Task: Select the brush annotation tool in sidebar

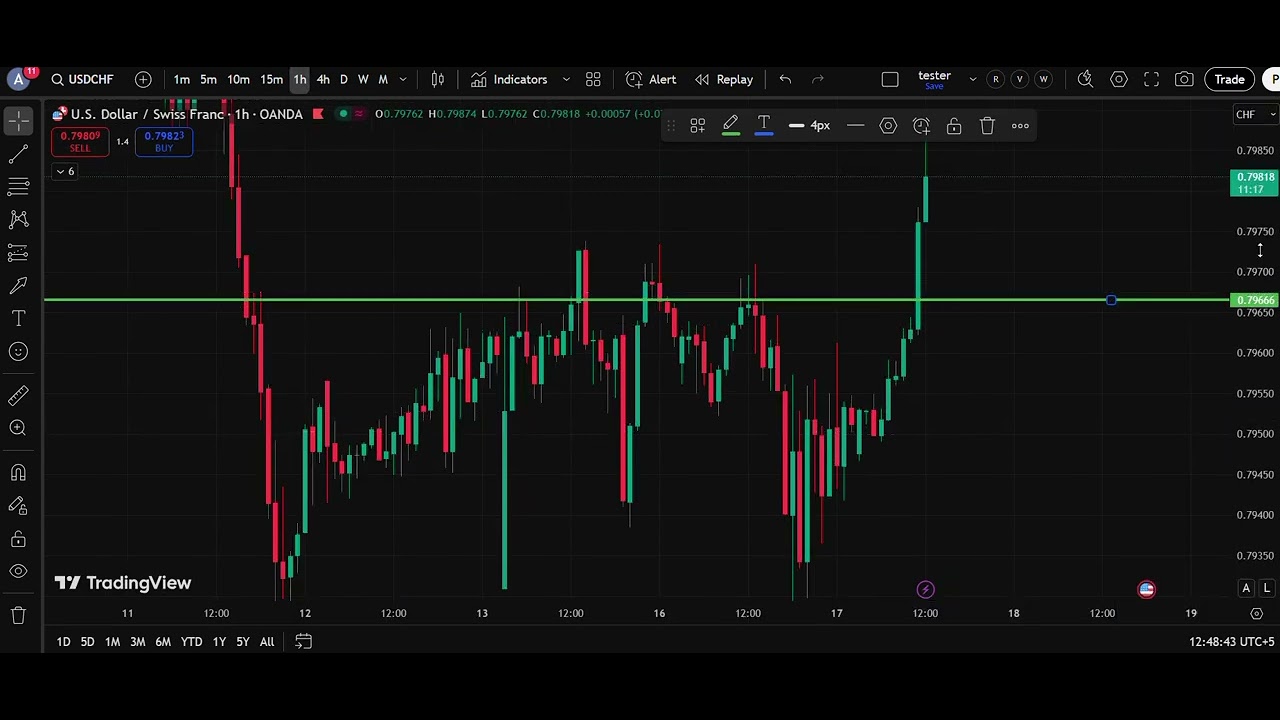Action: click(18, 286)
